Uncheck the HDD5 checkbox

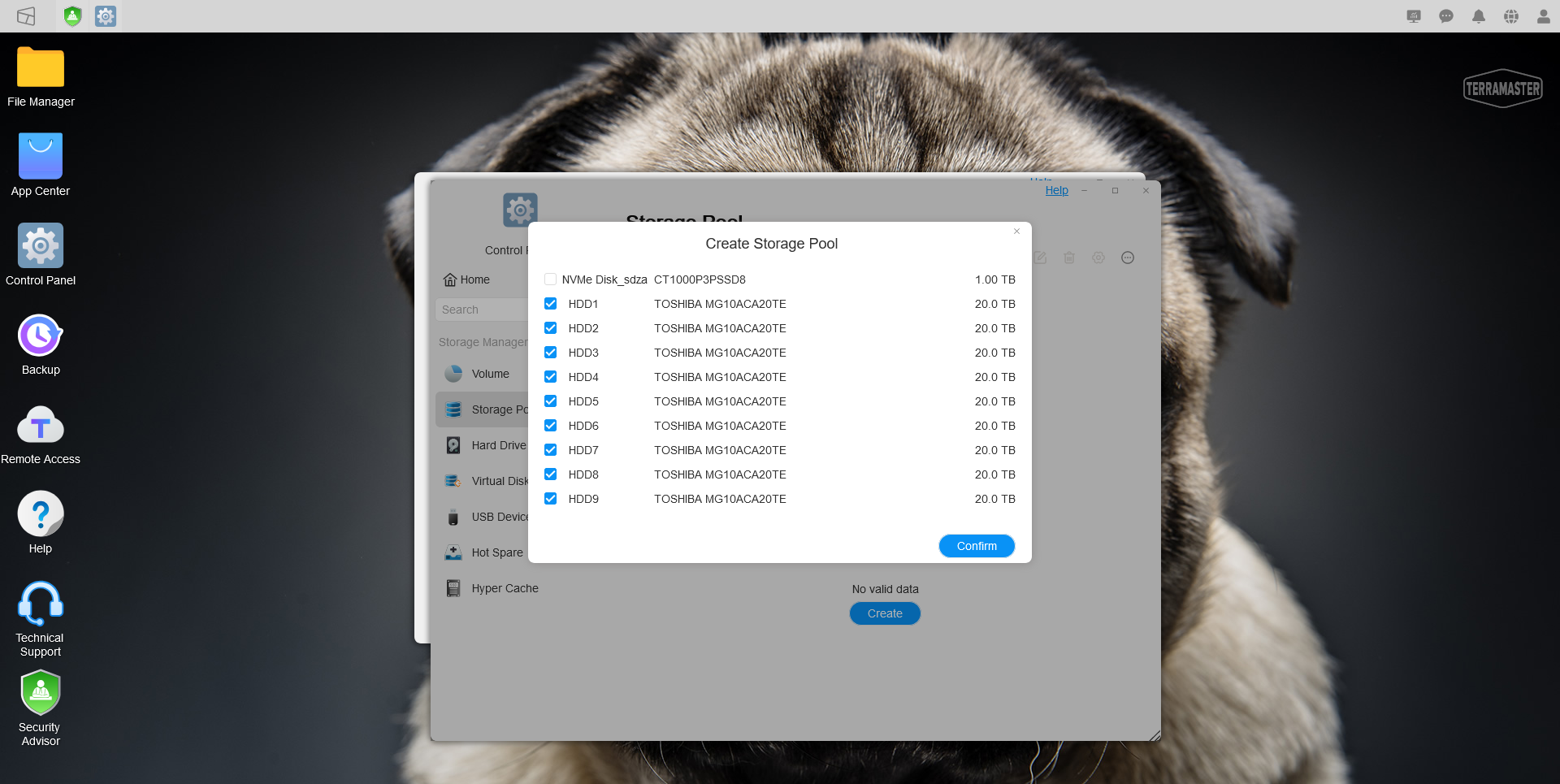coord(550,401)
